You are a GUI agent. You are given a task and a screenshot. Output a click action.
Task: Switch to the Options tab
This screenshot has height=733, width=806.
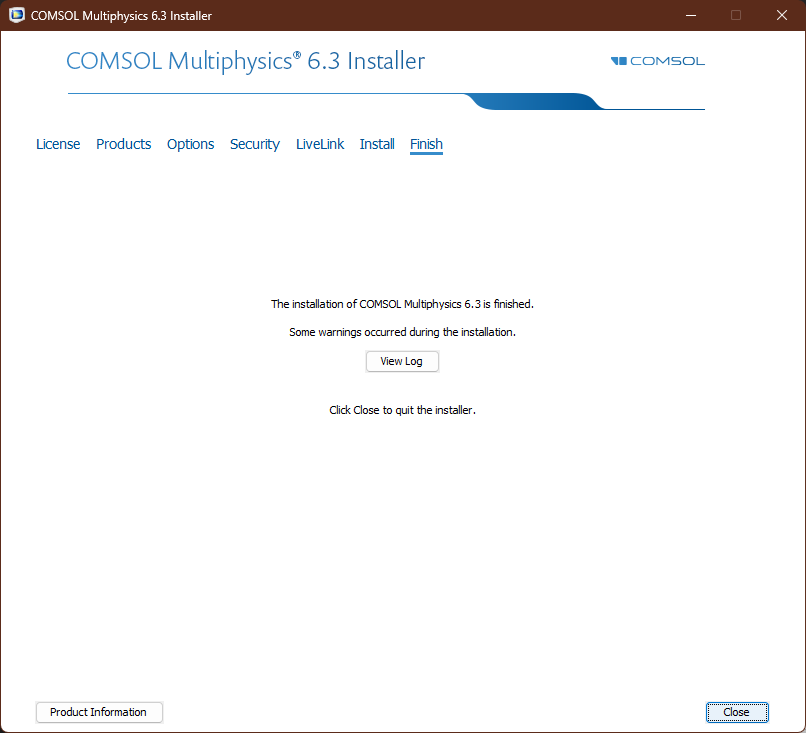[x=190, y=144]
